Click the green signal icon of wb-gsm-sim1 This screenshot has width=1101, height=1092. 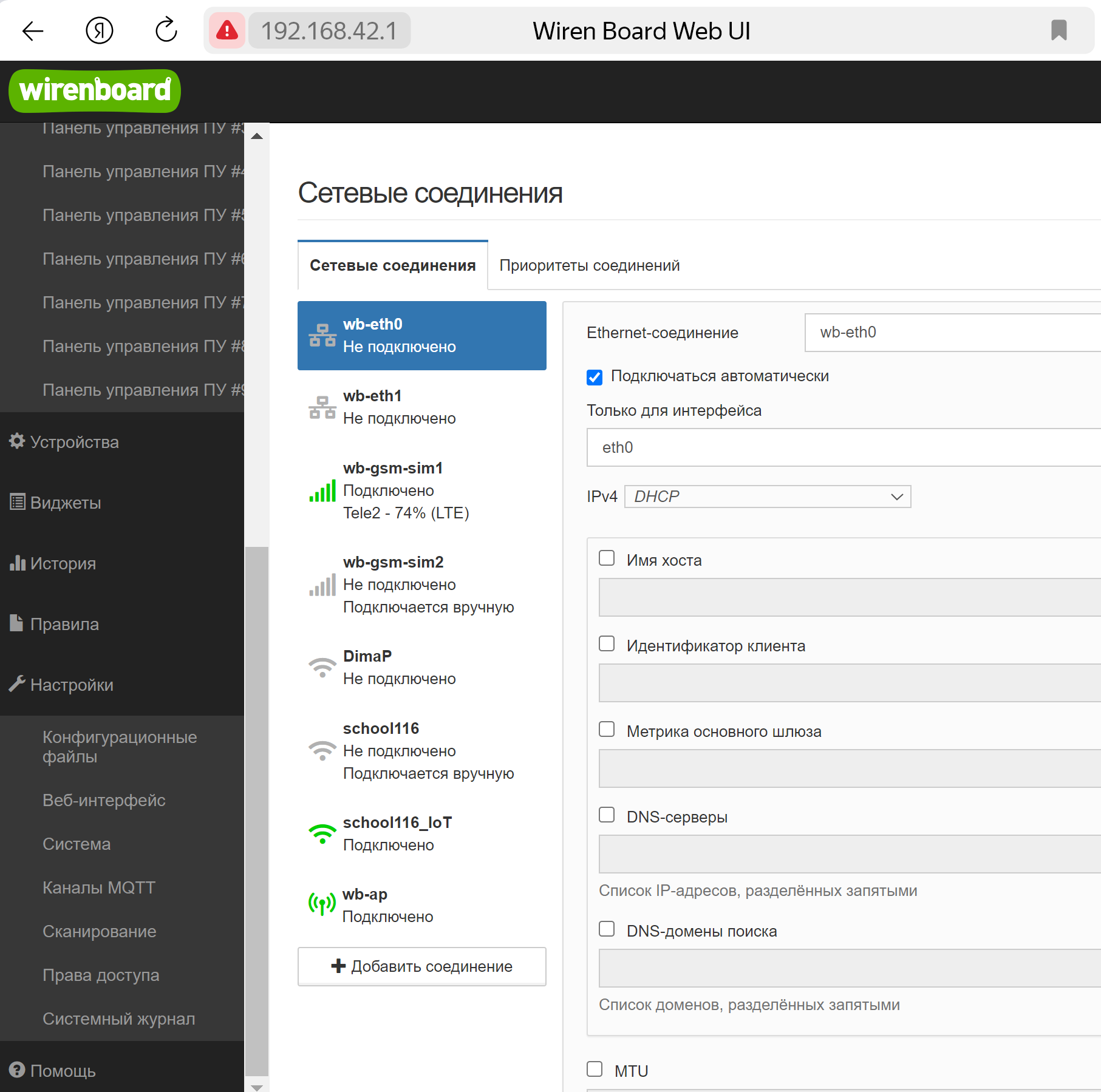322,491
